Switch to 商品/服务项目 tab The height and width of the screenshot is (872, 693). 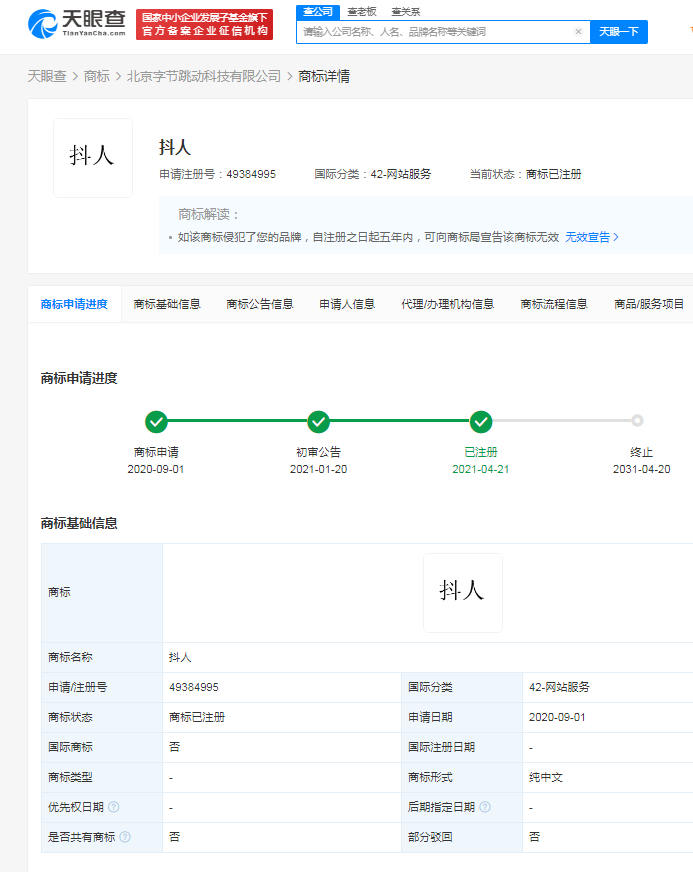(x=649, y=304)
